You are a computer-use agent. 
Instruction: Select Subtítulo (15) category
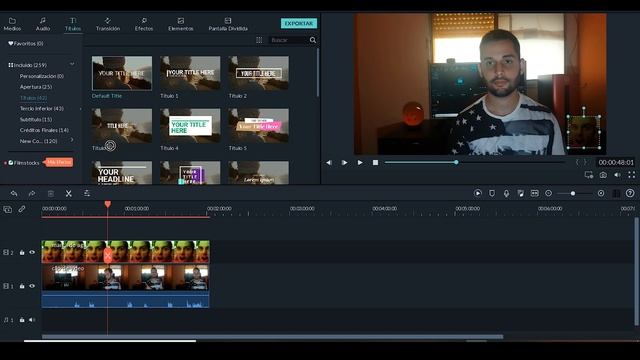coord(36,120)
